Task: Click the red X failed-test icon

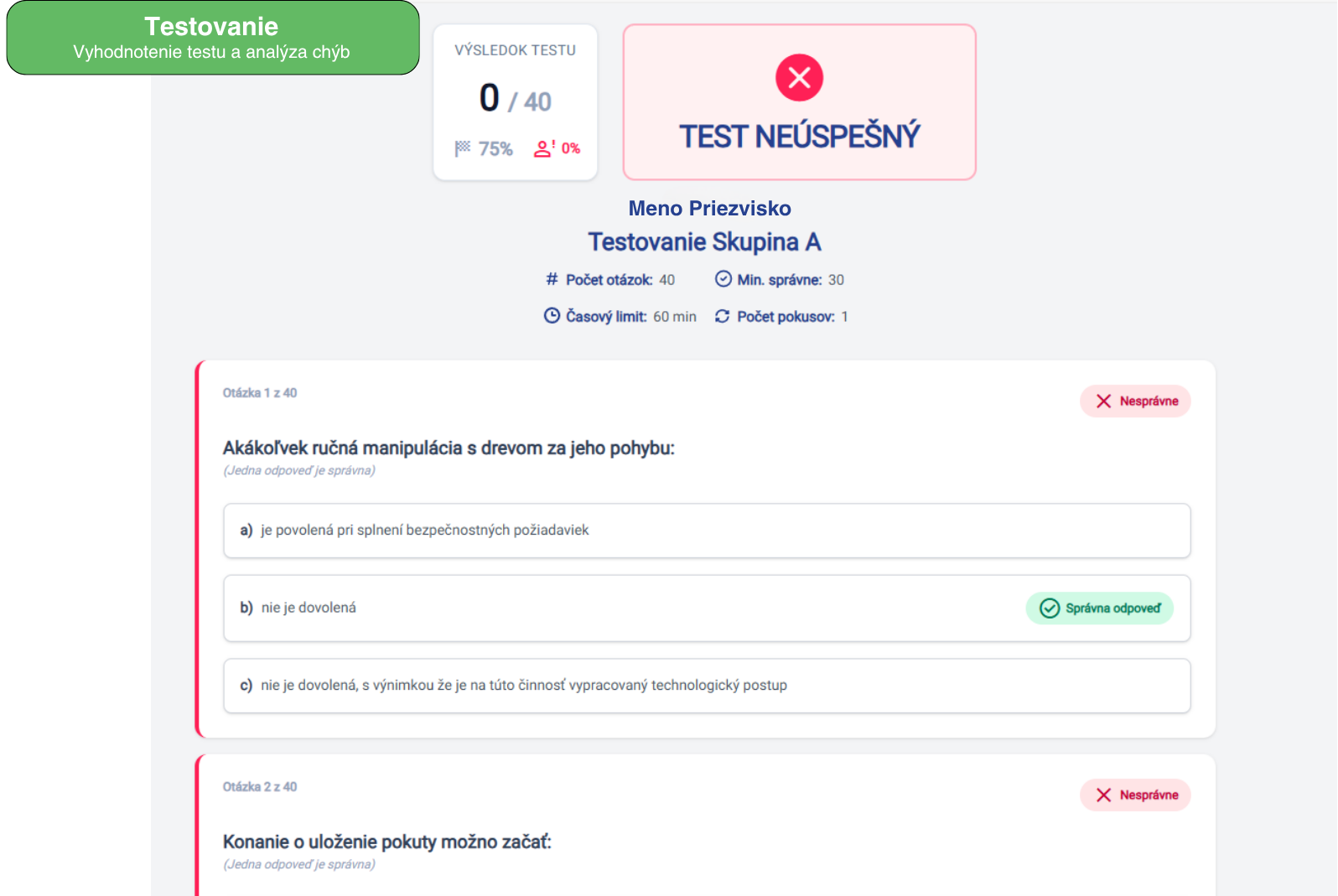Action: [799, 78]
